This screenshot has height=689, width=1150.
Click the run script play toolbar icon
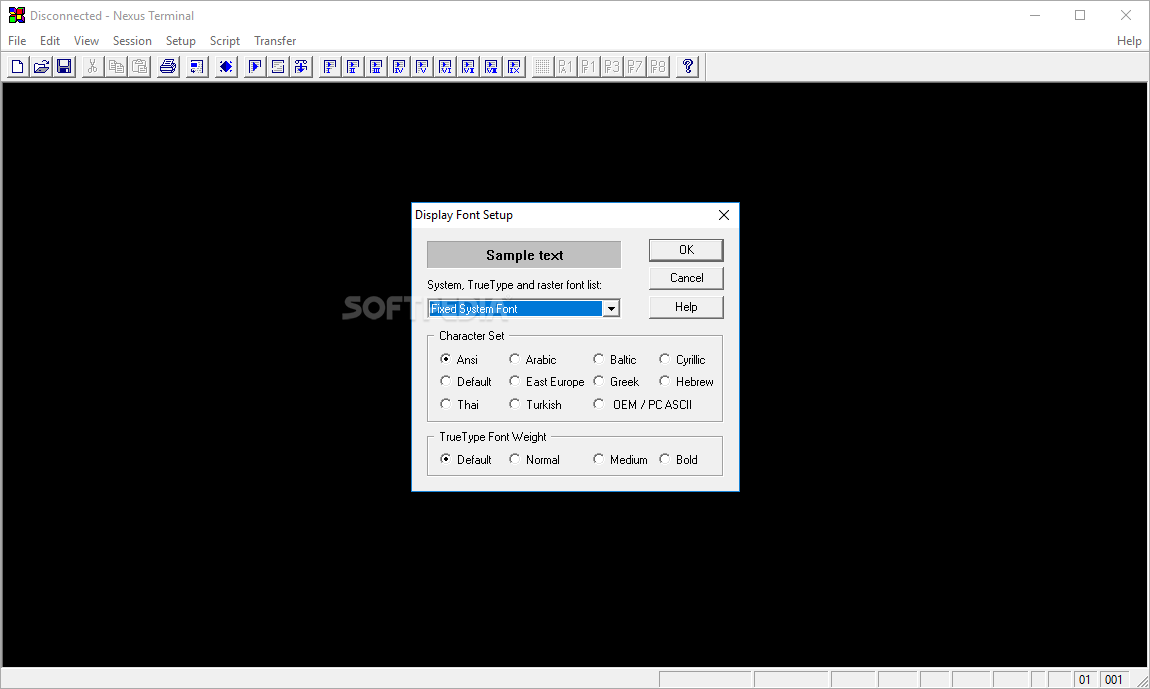[x=254, y=67]
